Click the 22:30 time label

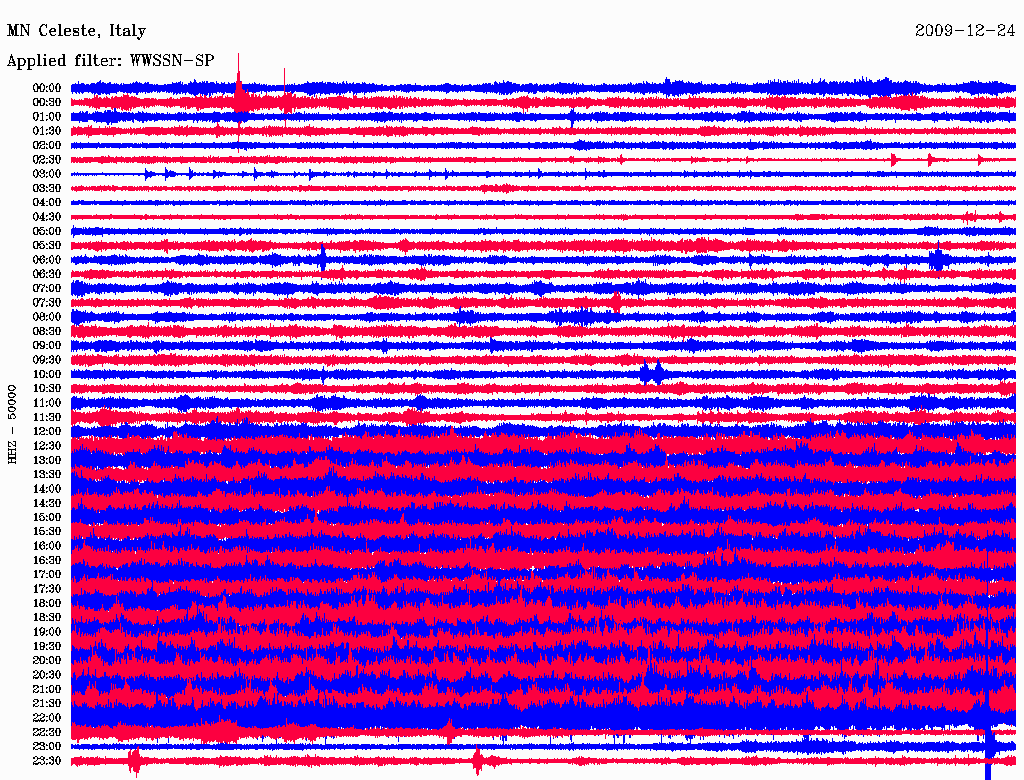pyautogui.click(x=47, y=732)
